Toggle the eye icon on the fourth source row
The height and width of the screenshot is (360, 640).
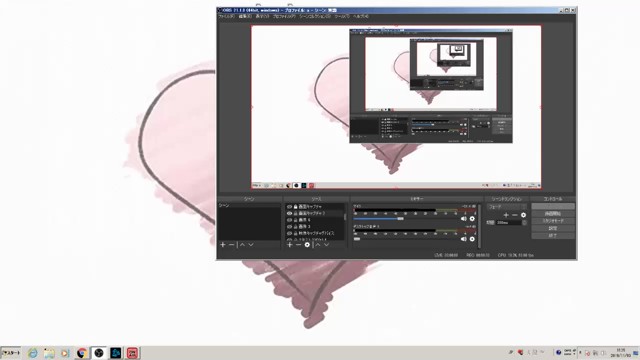pos(289,227)
